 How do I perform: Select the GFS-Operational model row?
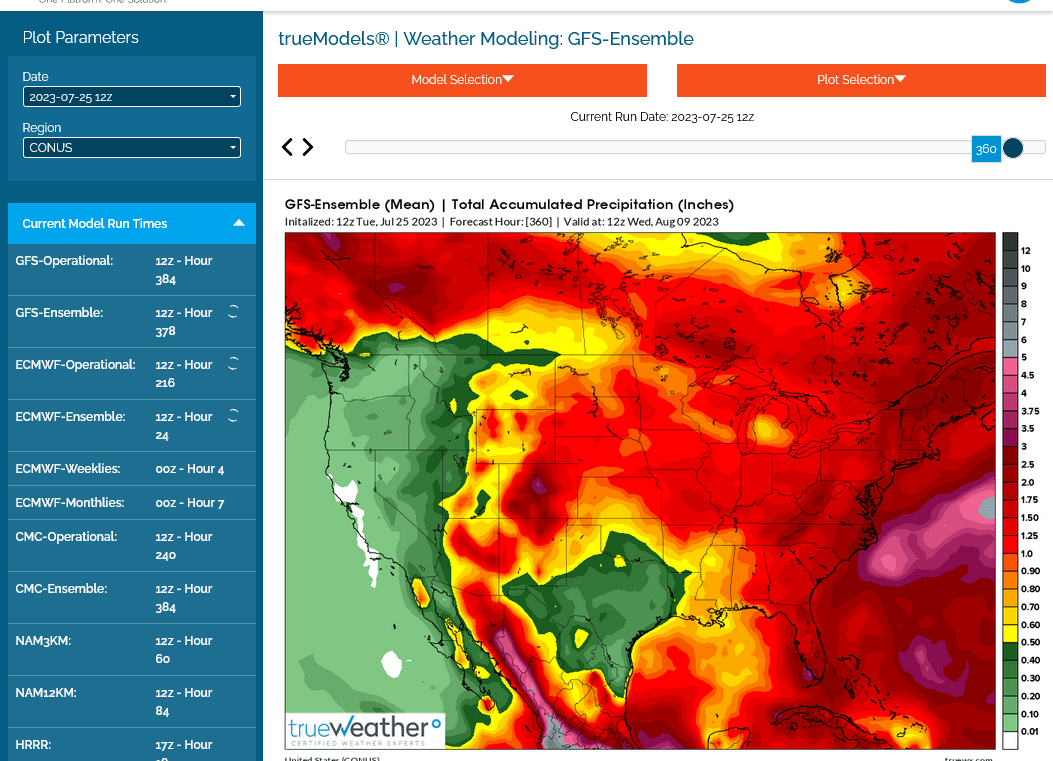pyautogui.click(x=132, y=270)
